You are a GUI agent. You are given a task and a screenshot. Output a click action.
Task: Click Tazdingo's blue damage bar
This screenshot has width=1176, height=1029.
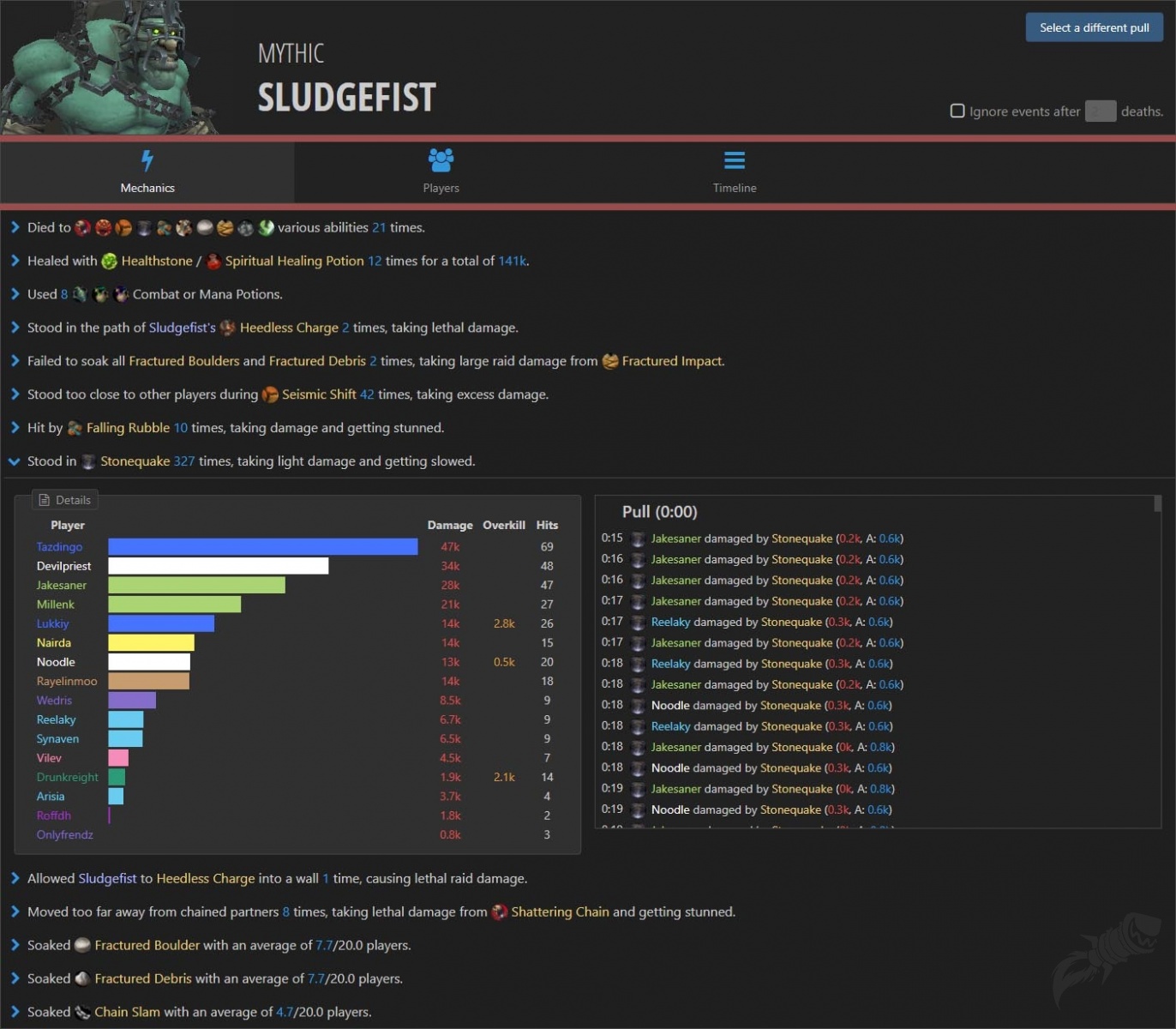pos(262,547)
